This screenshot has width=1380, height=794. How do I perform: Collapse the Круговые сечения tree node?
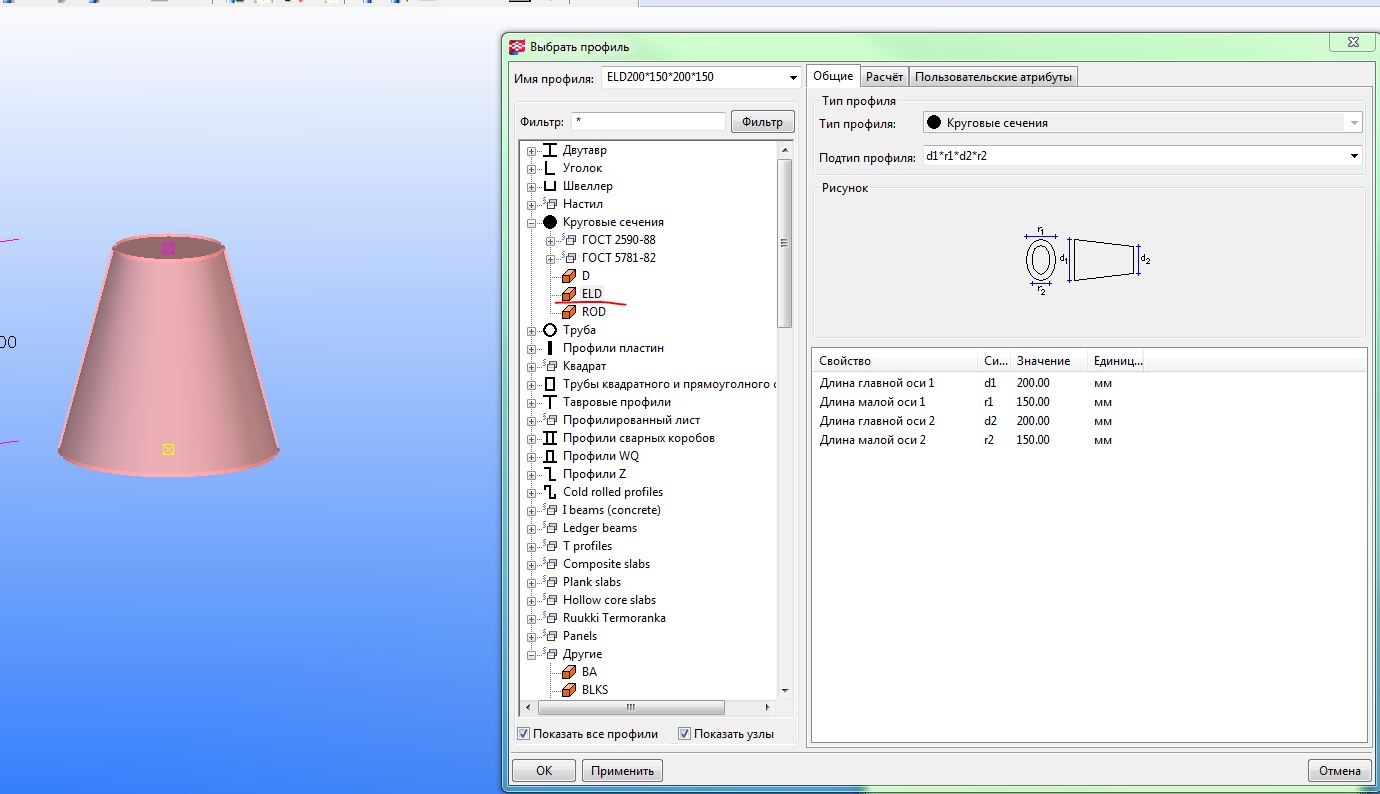pos(531,222)
